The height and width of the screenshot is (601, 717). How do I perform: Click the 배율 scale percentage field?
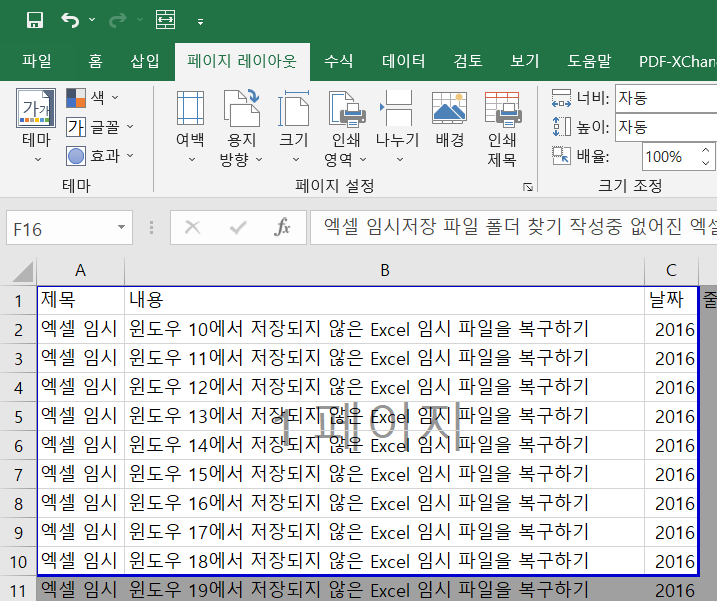pyautogui.click(x=669, y=156)
